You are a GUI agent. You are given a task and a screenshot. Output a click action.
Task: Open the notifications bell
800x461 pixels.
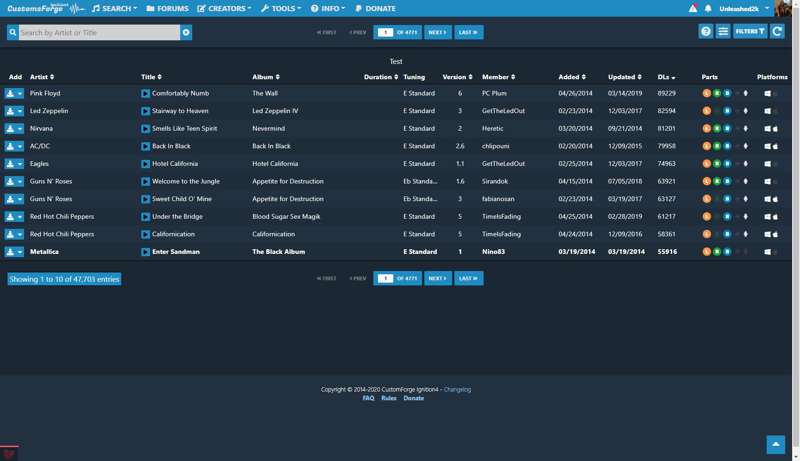[x=708, y=8]
